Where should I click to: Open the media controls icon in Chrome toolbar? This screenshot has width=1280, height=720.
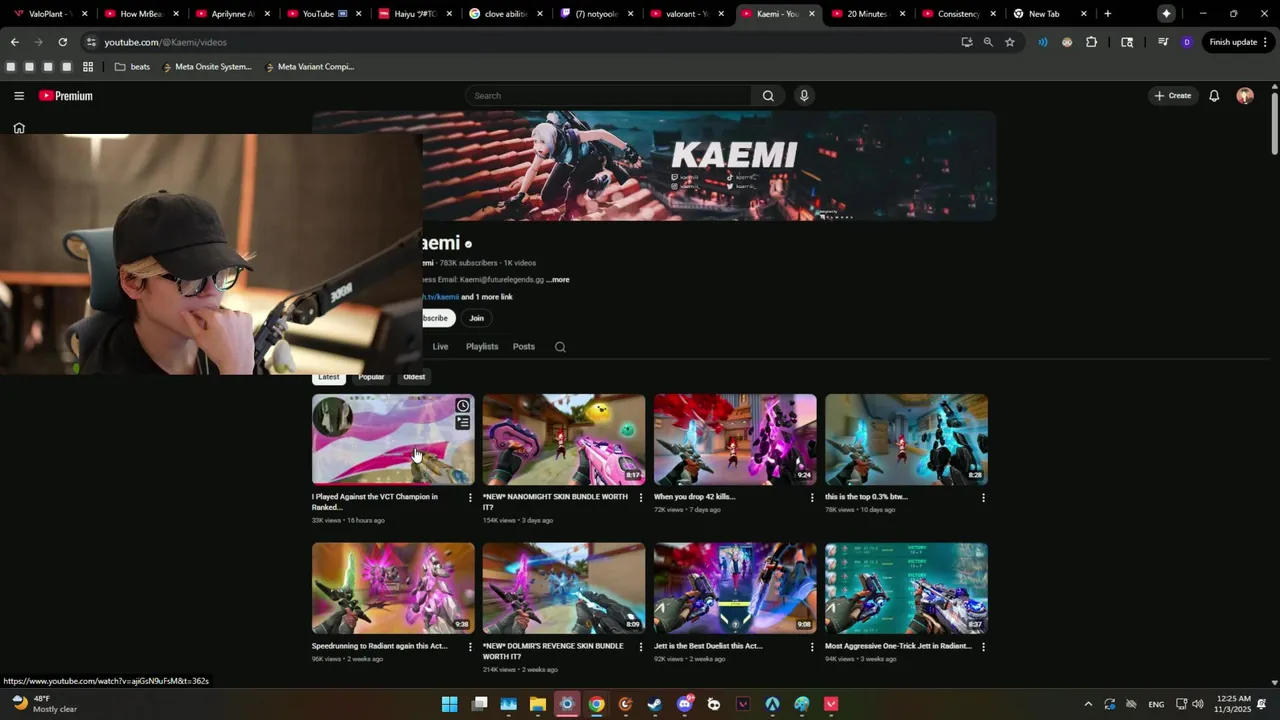pyautogui.click(x=1162, y=42)
